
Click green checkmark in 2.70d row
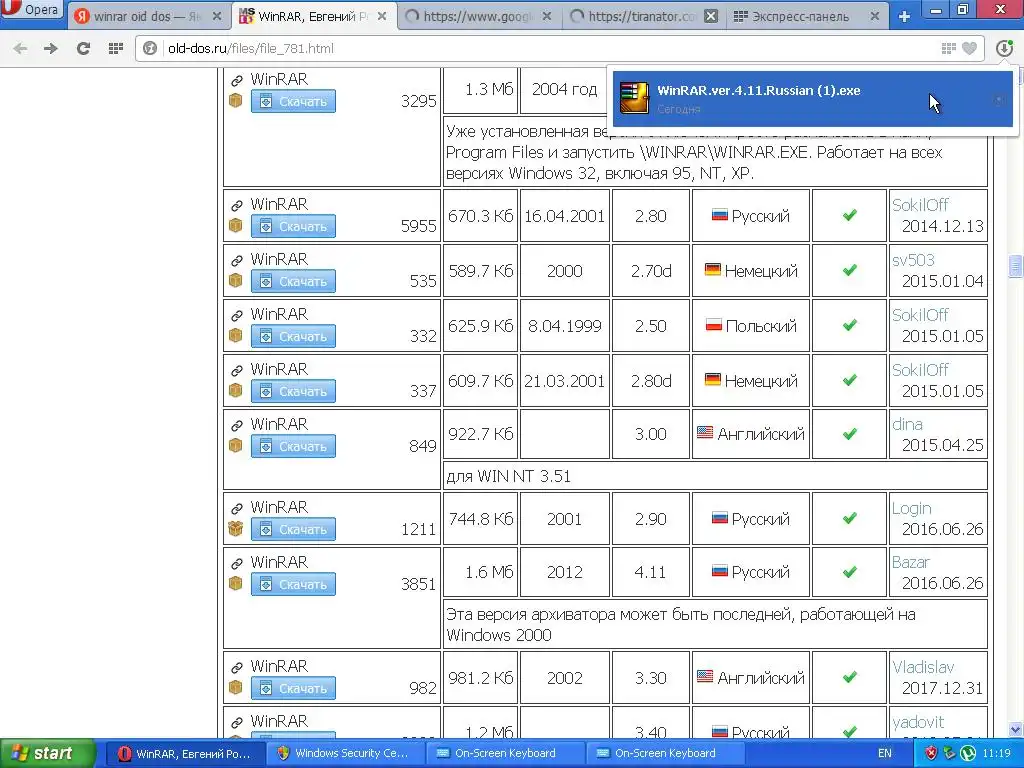point(850,270)
